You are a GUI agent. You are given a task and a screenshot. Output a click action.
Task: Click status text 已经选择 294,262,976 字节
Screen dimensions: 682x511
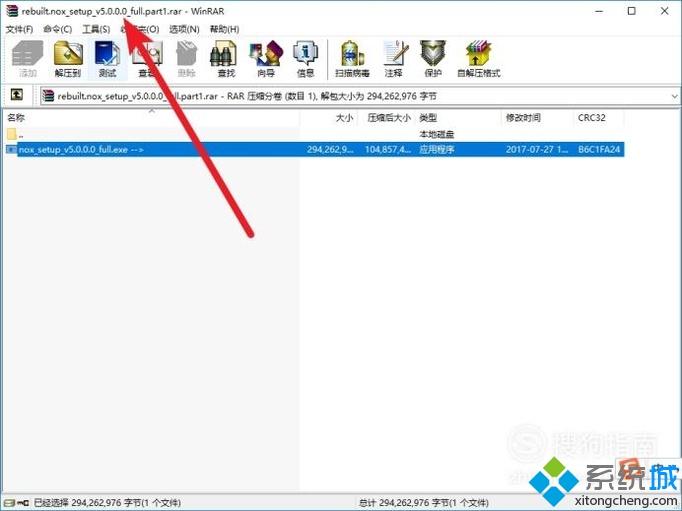point(107,503)
